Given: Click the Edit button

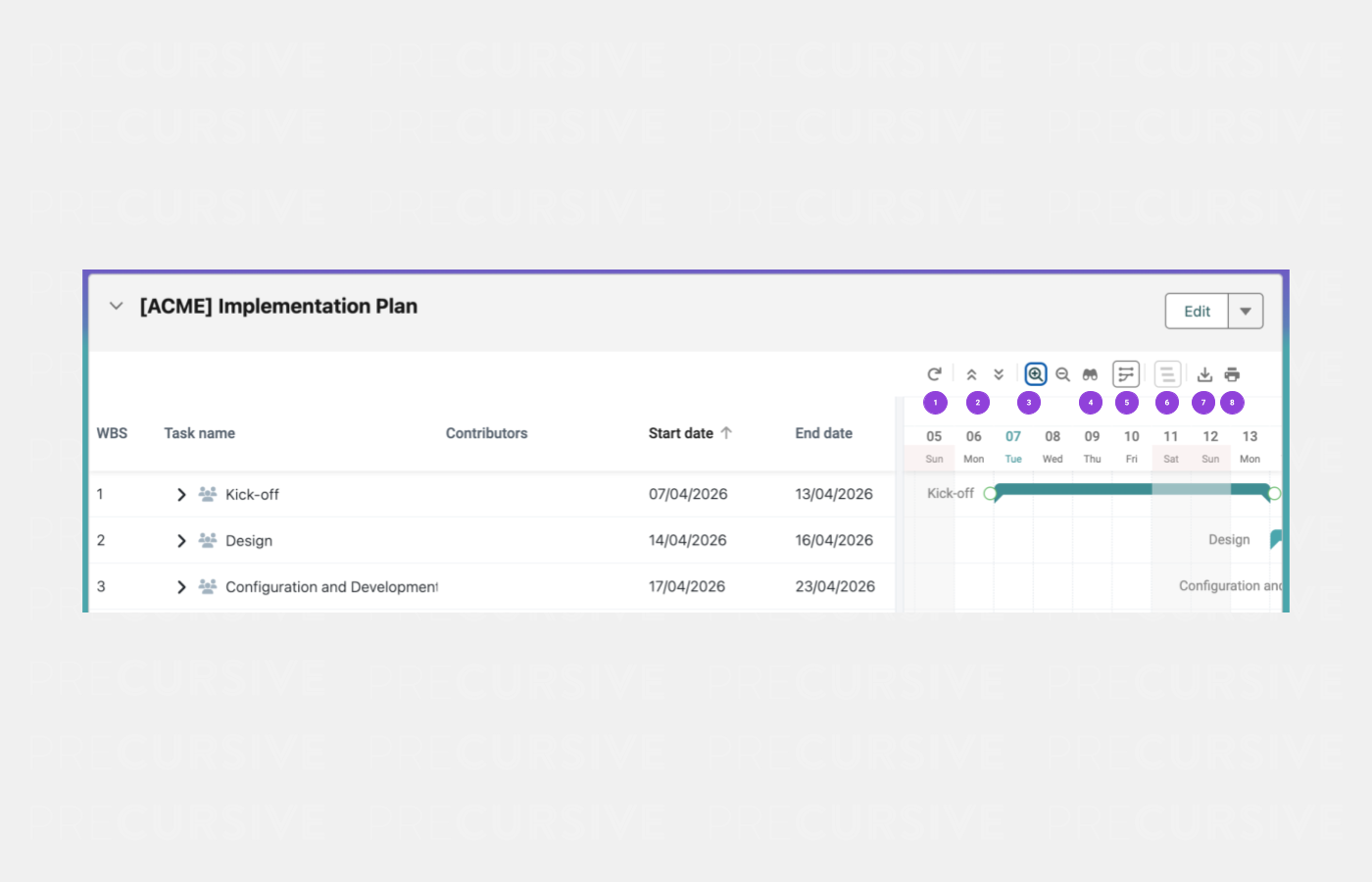Looking at the screenshot, I should 1197,312.
